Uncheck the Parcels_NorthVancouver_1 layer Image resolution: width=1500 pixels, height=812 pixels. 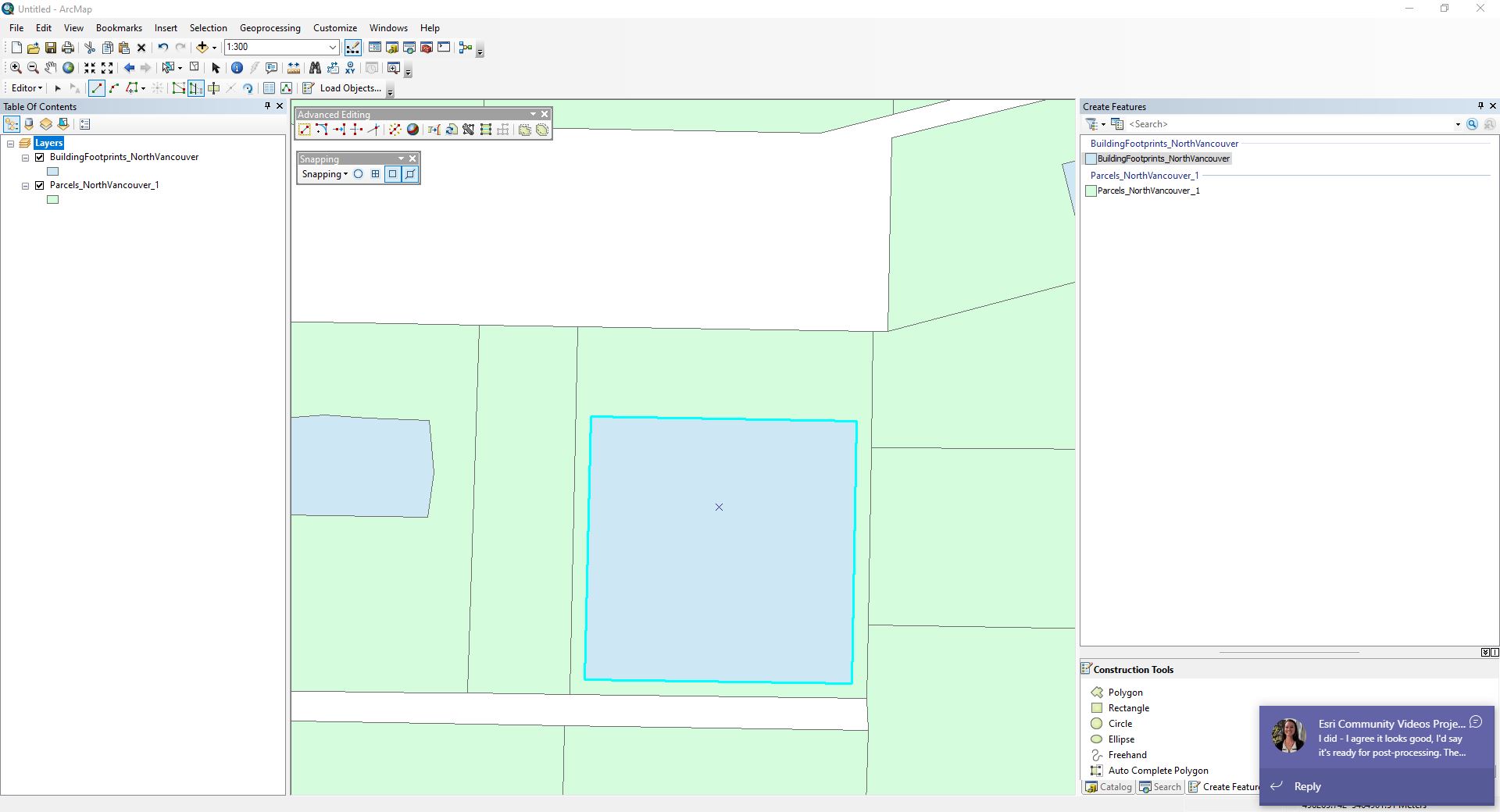click(39, 185)
